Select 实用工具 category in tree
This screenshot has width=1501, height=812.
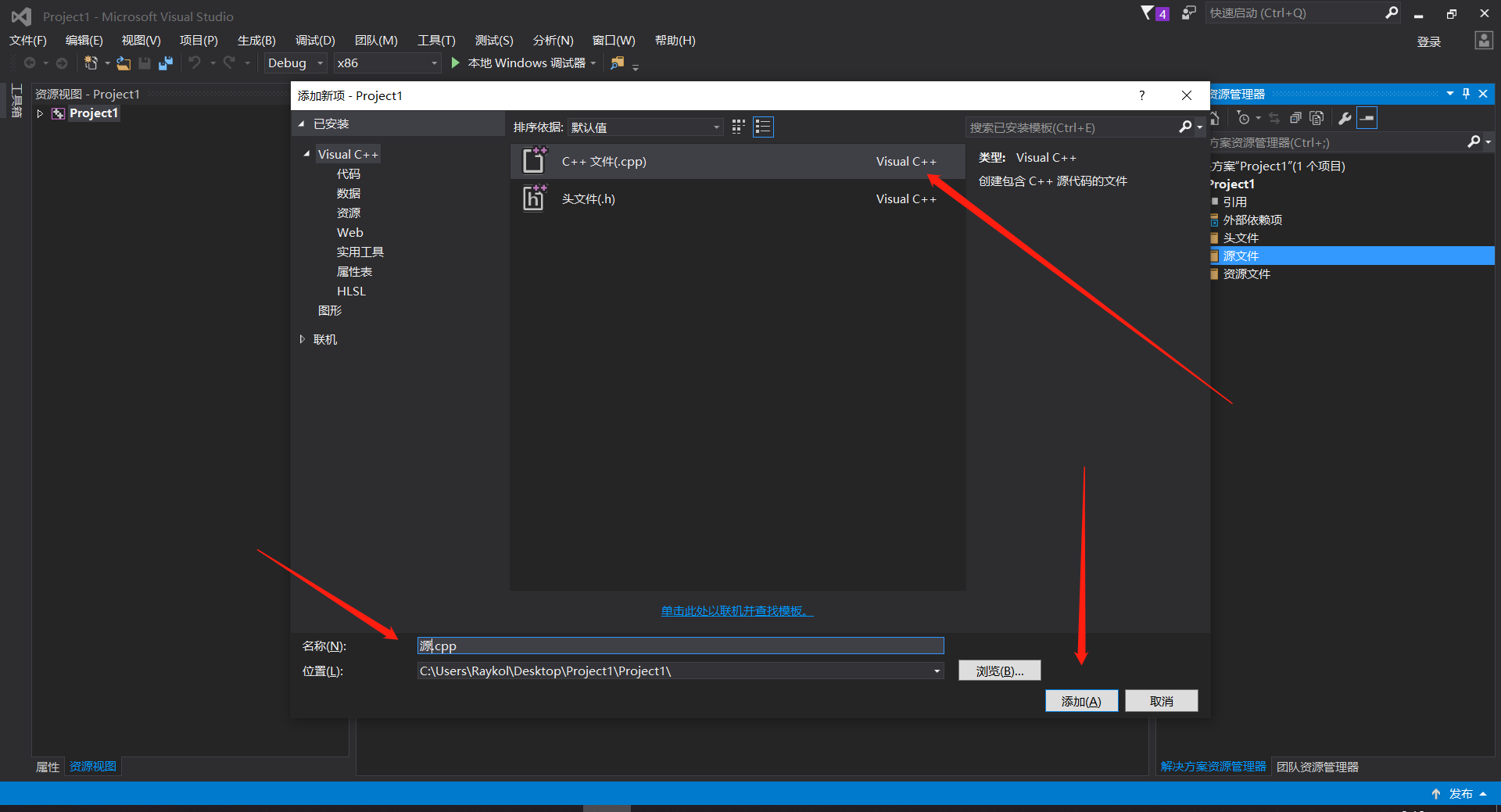pyautogui.click(x=360, y=252)
